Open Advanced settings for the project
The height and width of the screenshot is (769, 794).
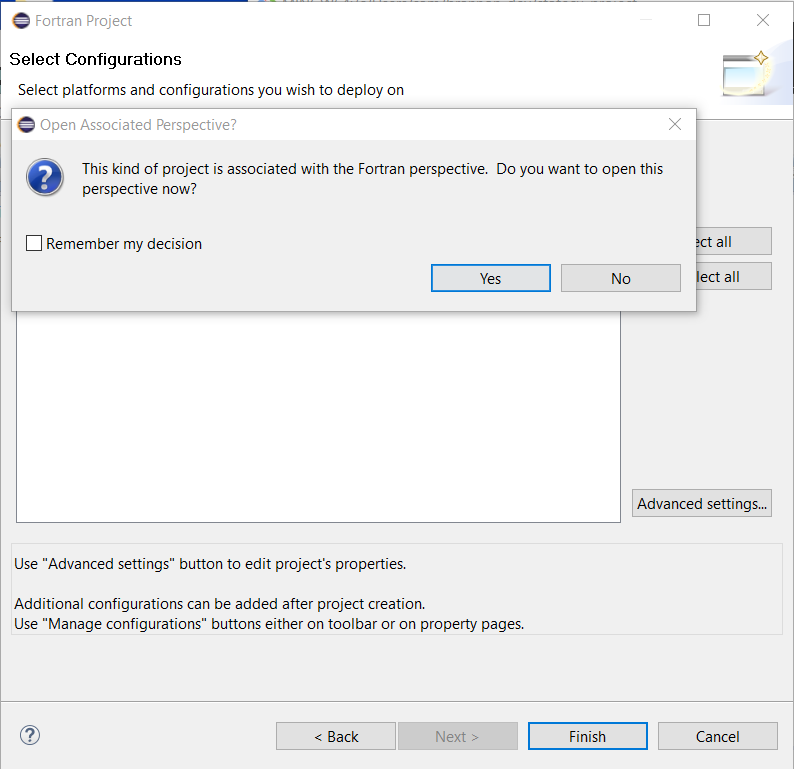pyautogui.click(x=702, y=503)
